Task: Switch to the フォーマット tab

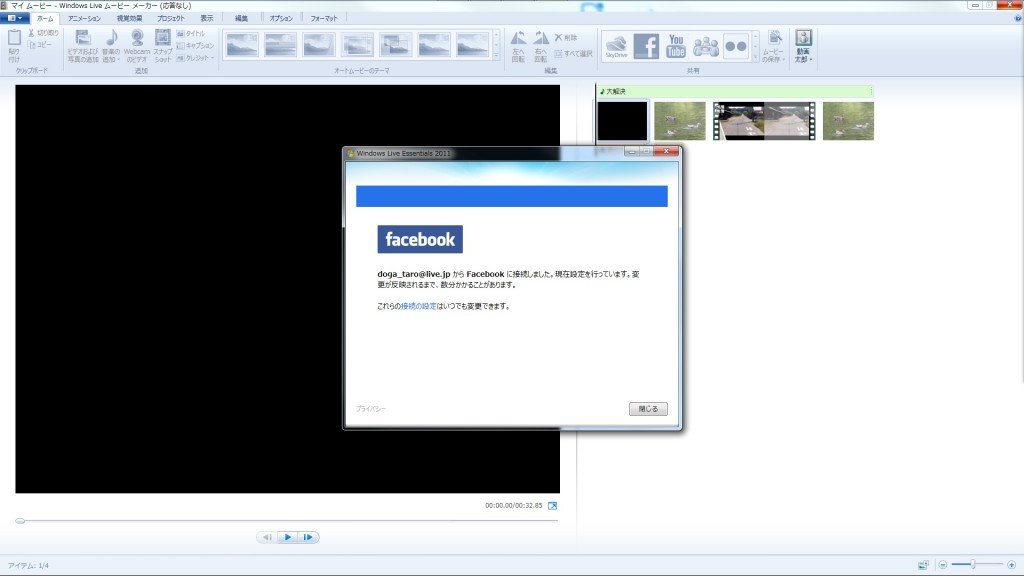Action: [x=324, y=18]
